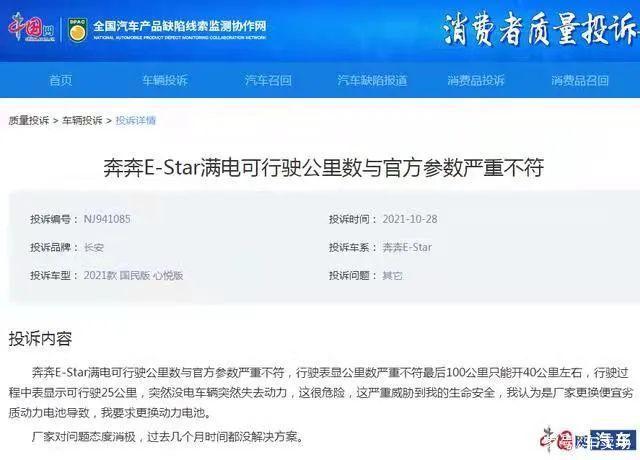Open the 汽车召回 navigation tab
This screenshot has height=460, width=640.
point(268,80)
